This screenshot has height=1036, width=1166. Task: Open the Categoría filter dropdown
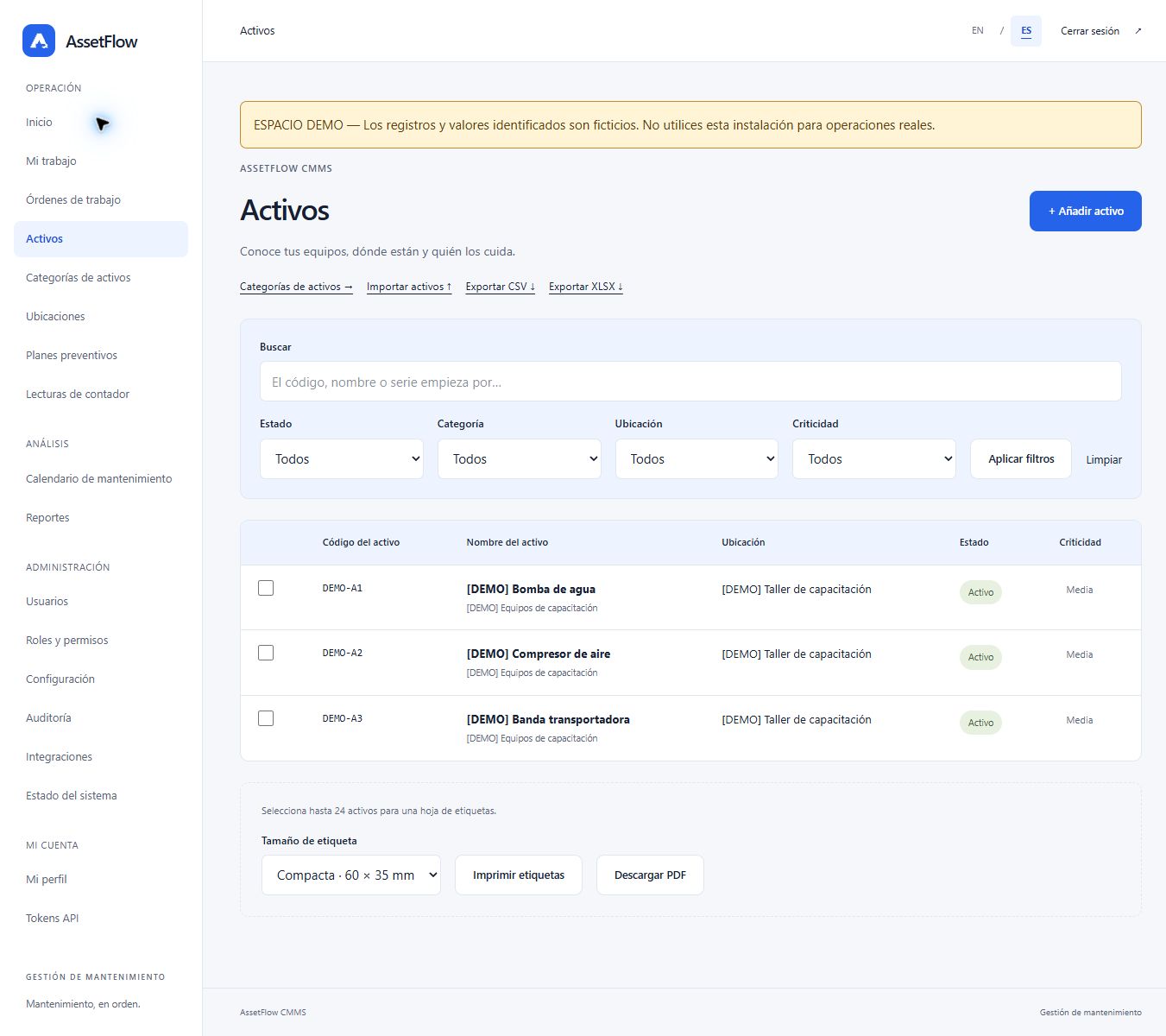[520, 459]
